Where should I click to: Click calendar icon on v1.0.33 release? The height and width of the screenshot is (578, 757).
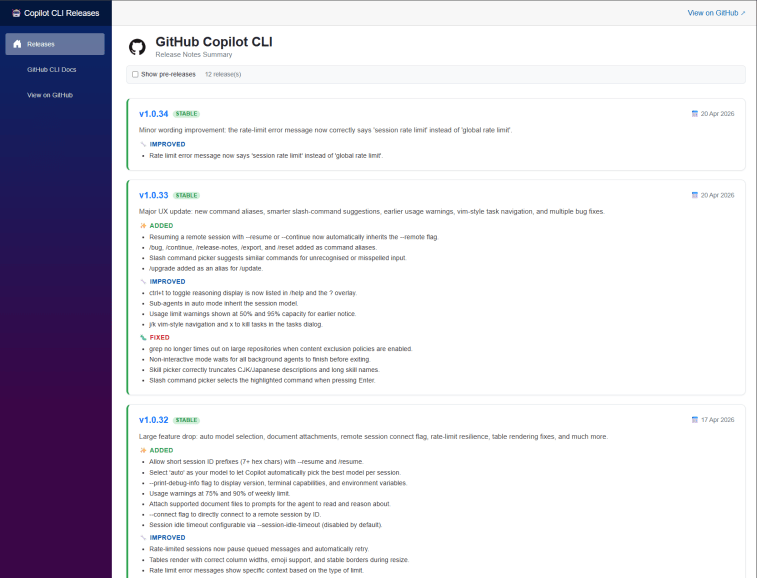(x=695, y=195)
